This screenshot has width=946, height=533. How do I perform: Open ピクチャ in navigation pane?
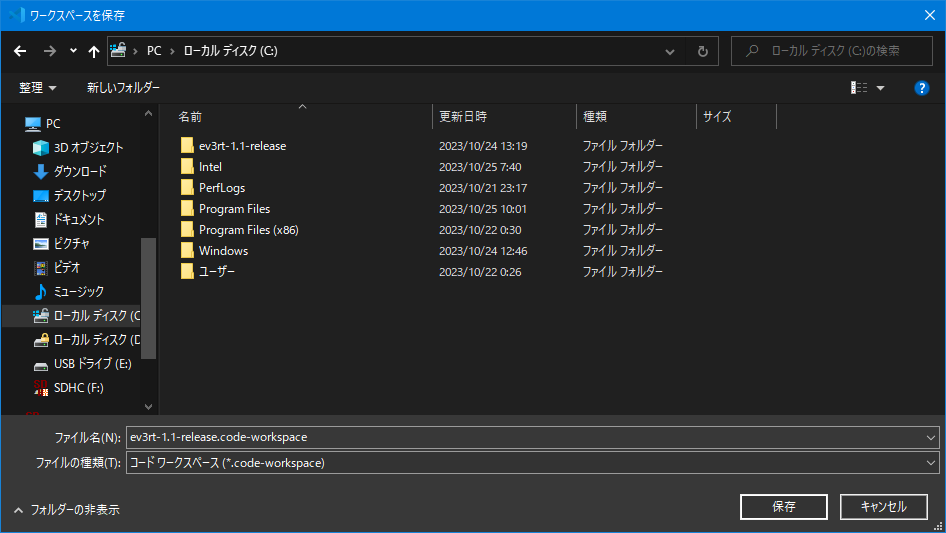pyautogui.click(x=71, y=244)
